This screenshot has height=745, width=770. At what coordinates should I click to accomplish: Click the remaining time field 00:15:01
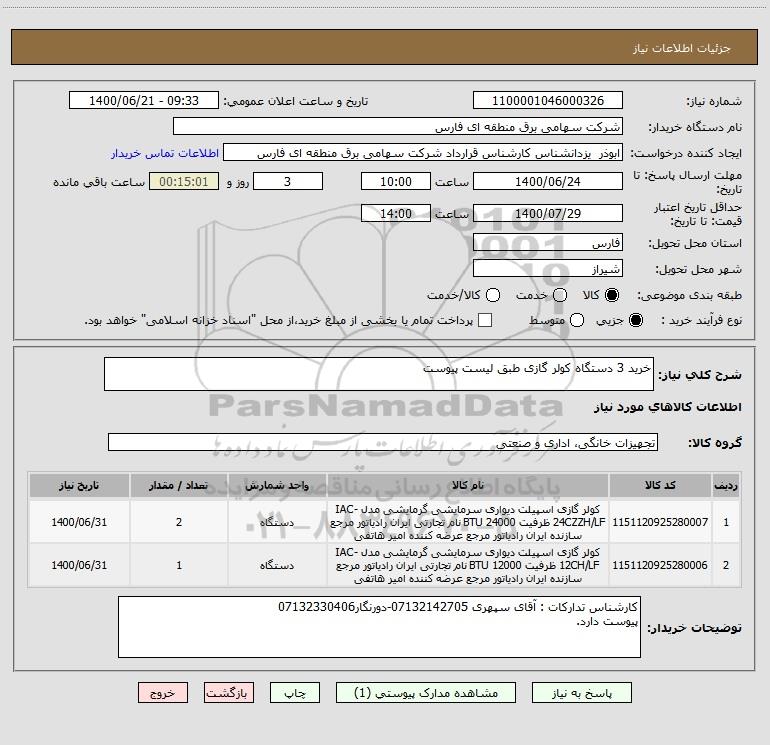pyautogui.click(x=184, y=181)
